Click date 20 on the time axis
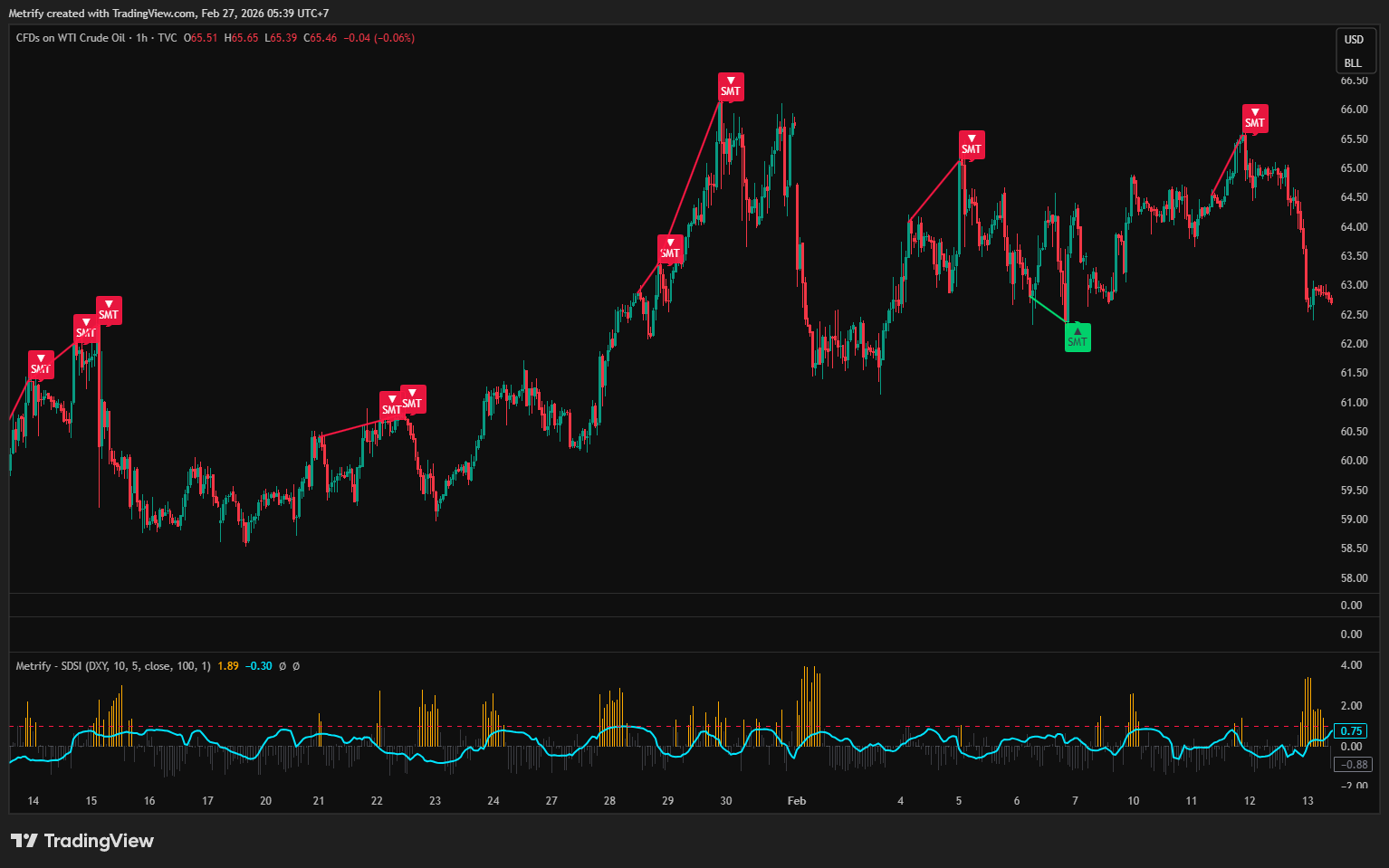This screenshot has width=1389, height=868. tap(265, 801)
